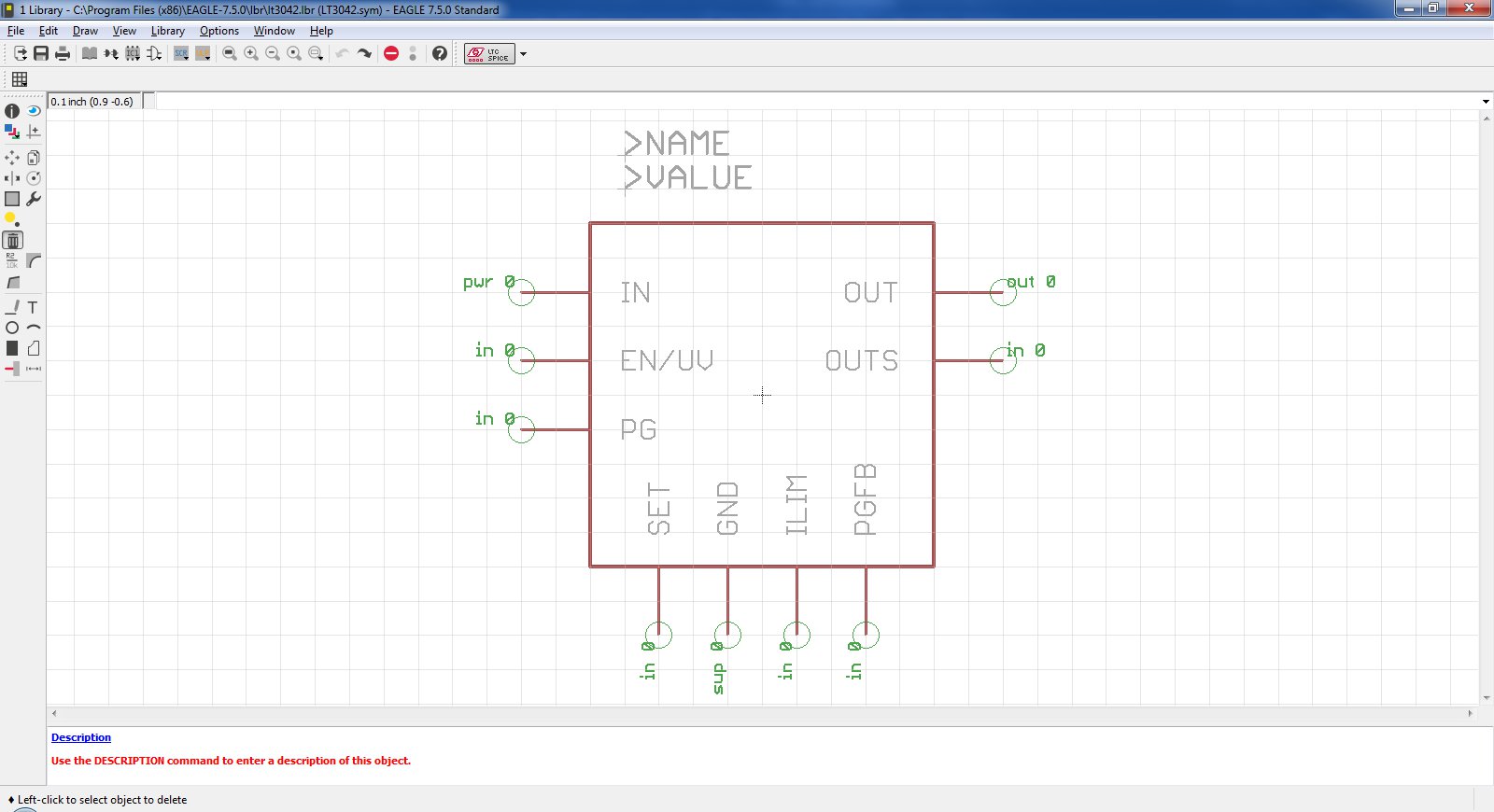Run a ULP with the orange icon
Image resolution: width=1494 pixels, height=812 pixels.
click(x=203, y=53)
